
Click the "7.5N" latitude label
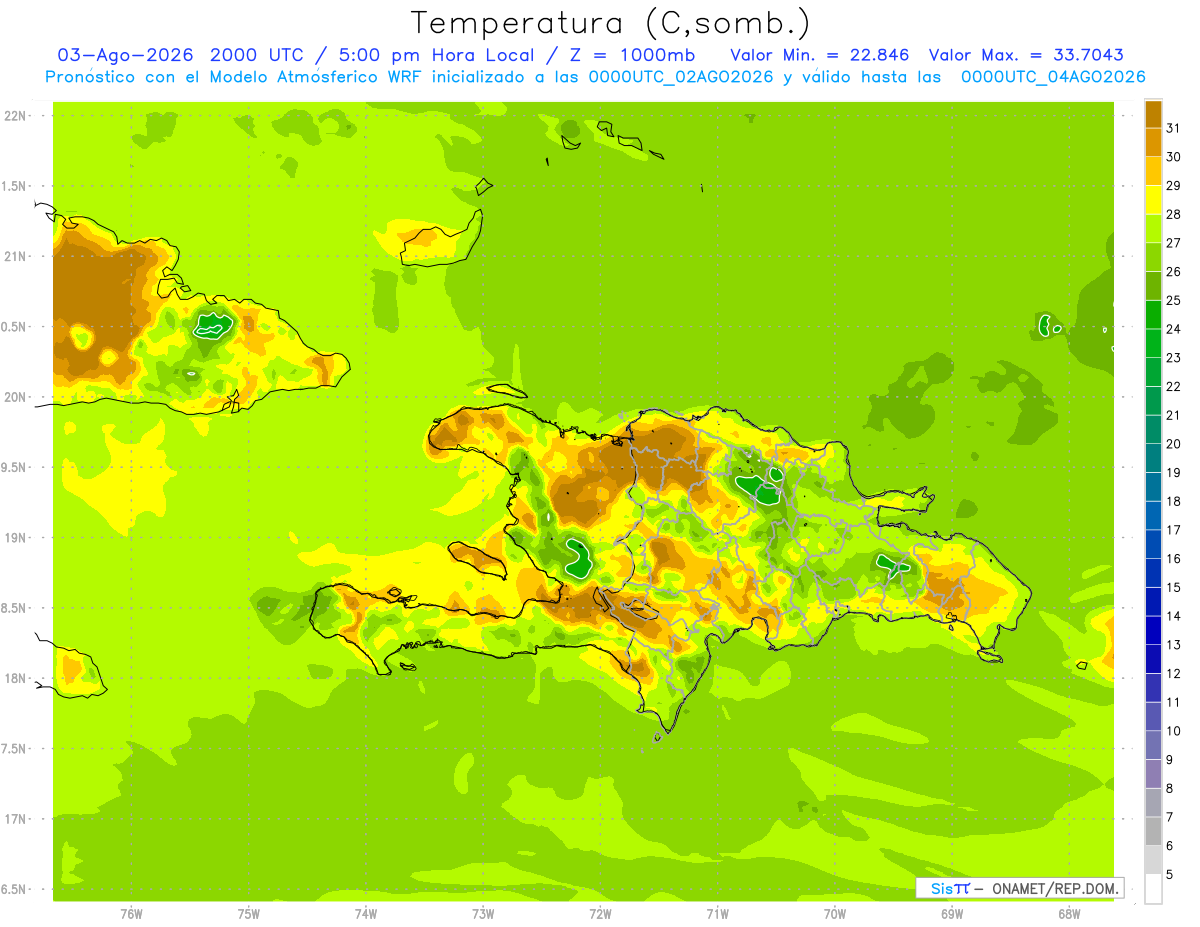14,748
